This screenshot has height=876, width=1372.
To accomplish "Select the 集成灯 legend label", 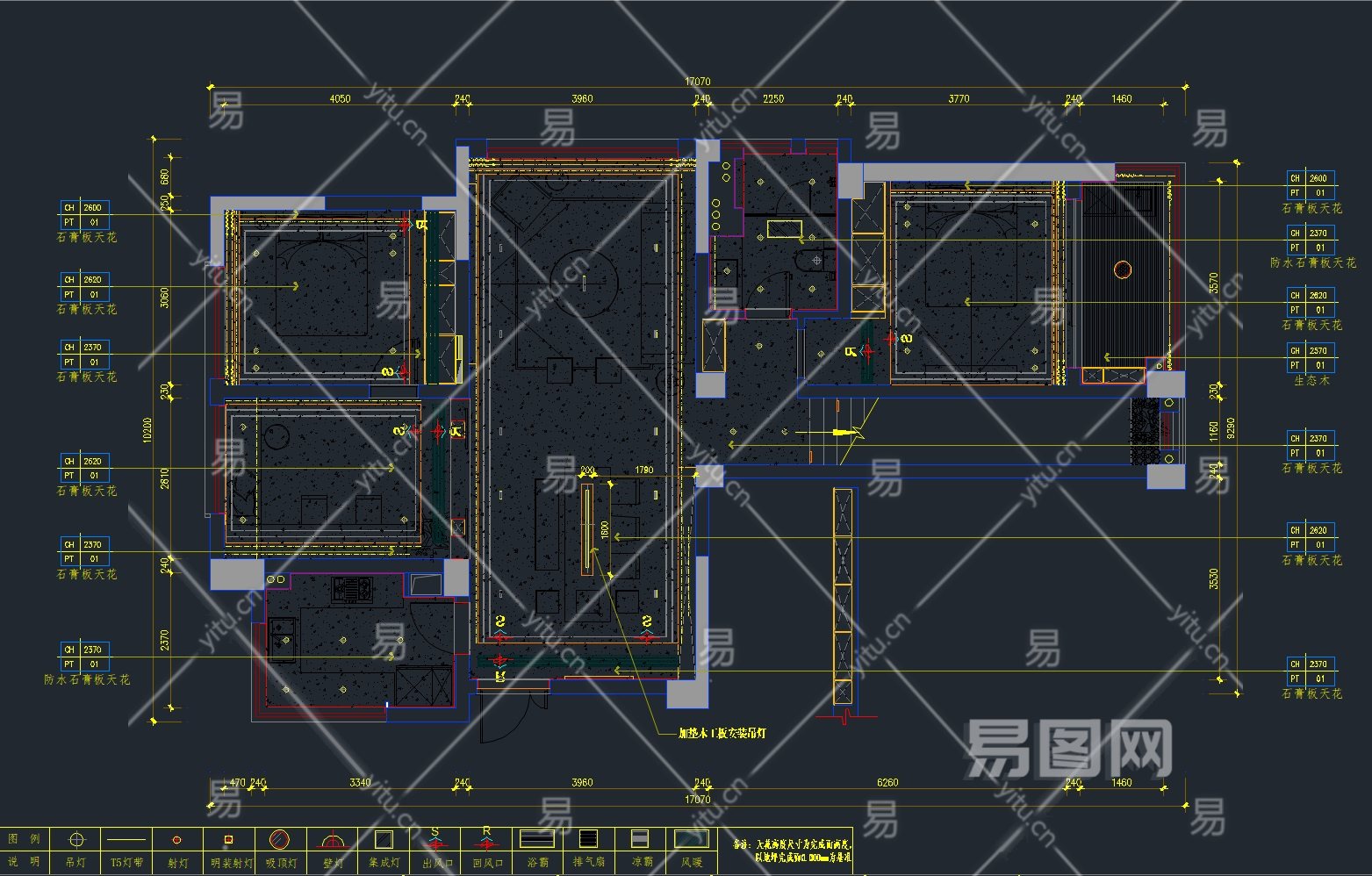I will [384, 863].
